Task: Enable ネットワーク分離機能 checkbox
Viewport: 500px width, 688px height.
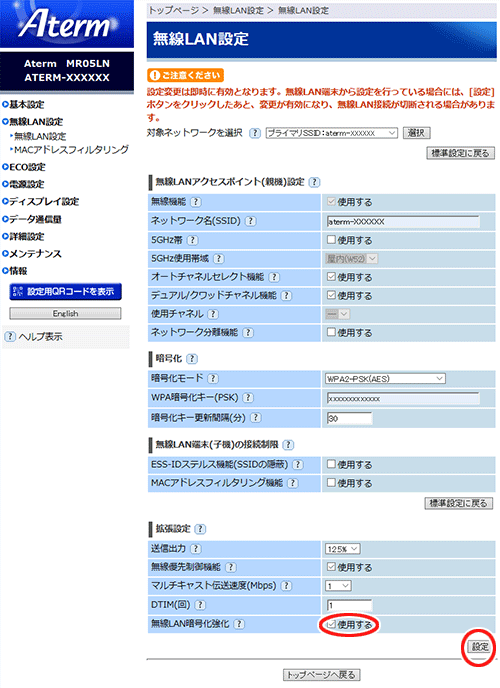Action: (x=332, y=332)
